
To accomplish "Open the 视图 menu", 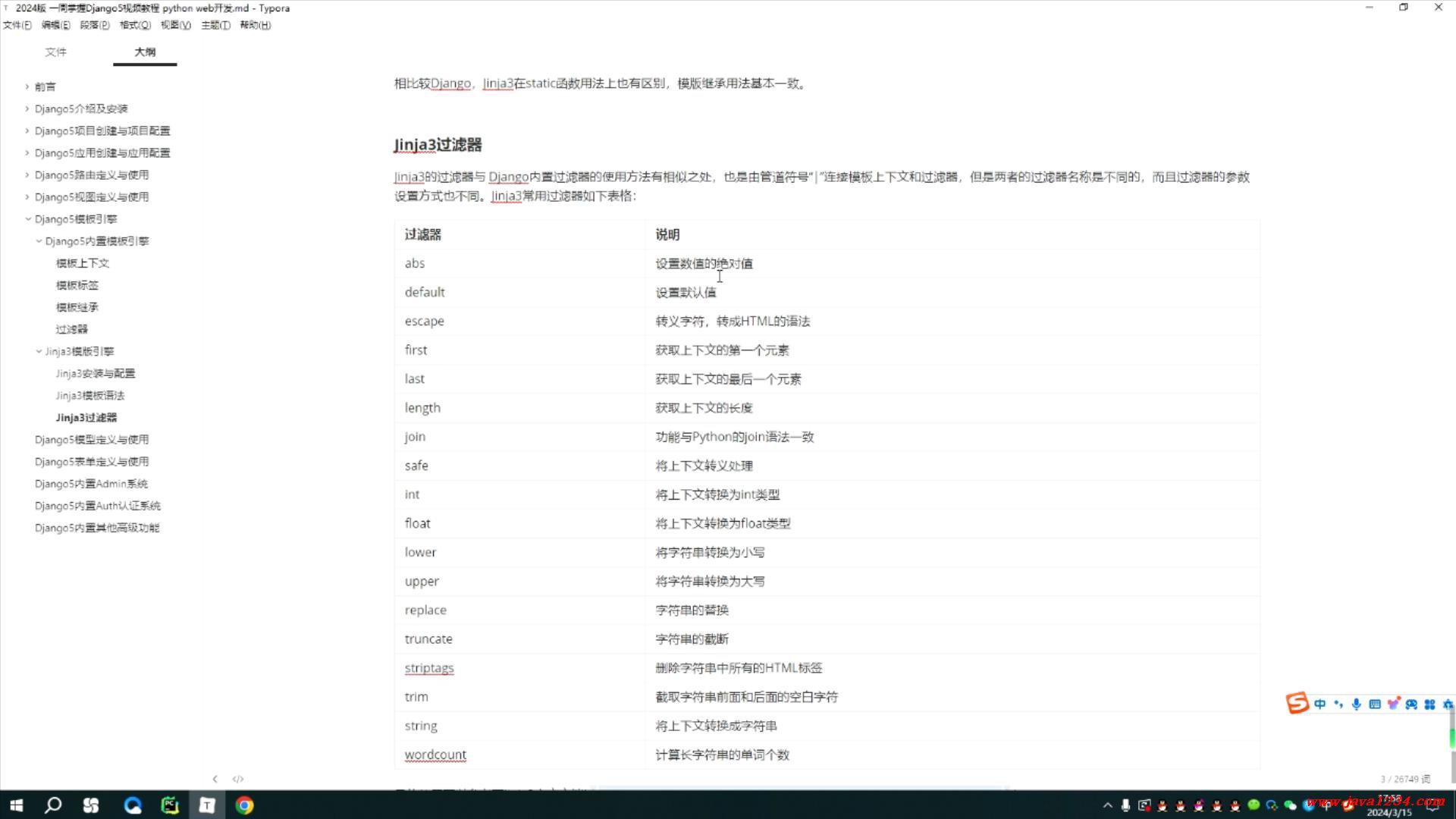I will (174, 25).
